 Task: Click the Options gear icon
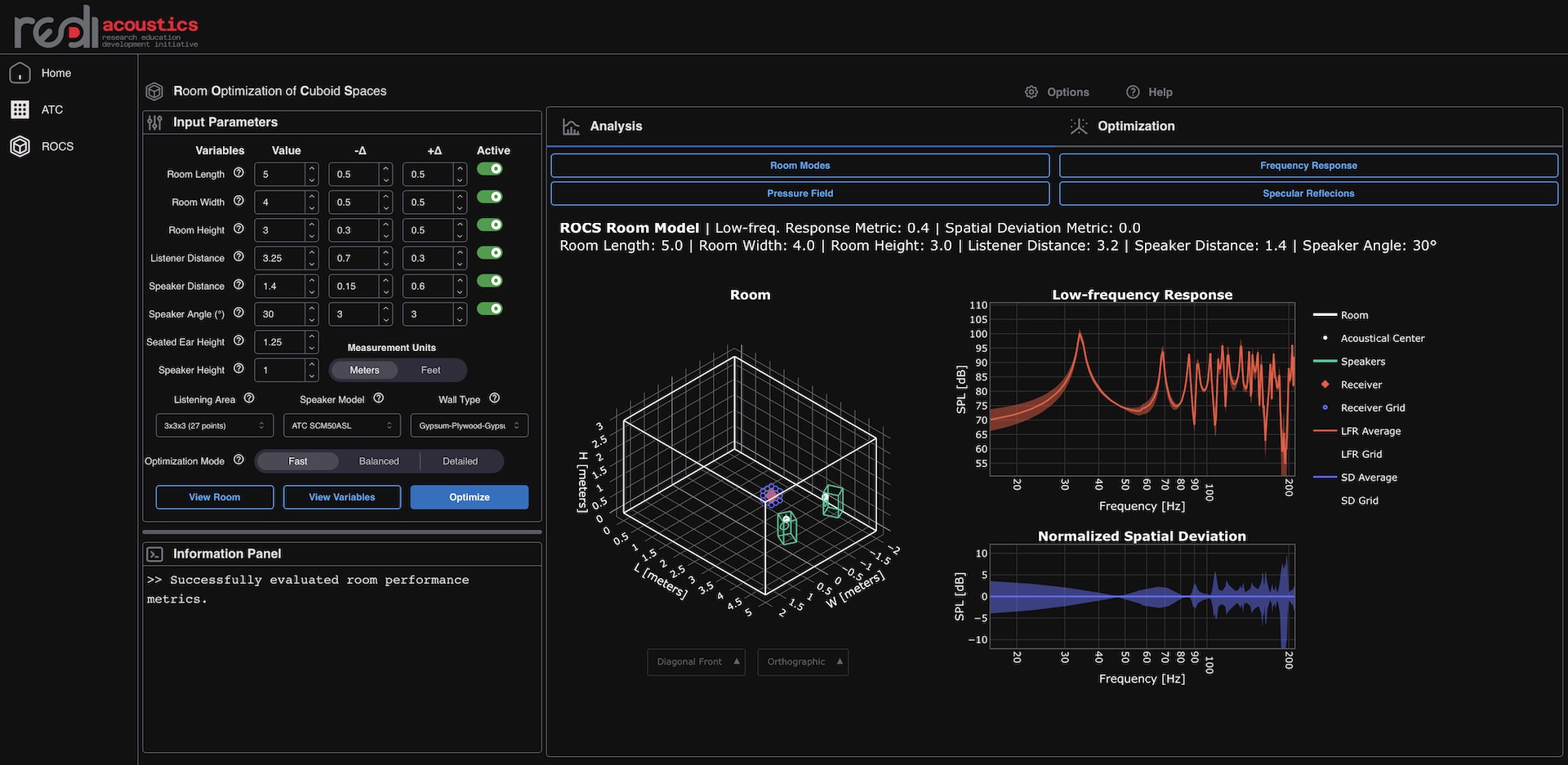tap(1031, 92)
